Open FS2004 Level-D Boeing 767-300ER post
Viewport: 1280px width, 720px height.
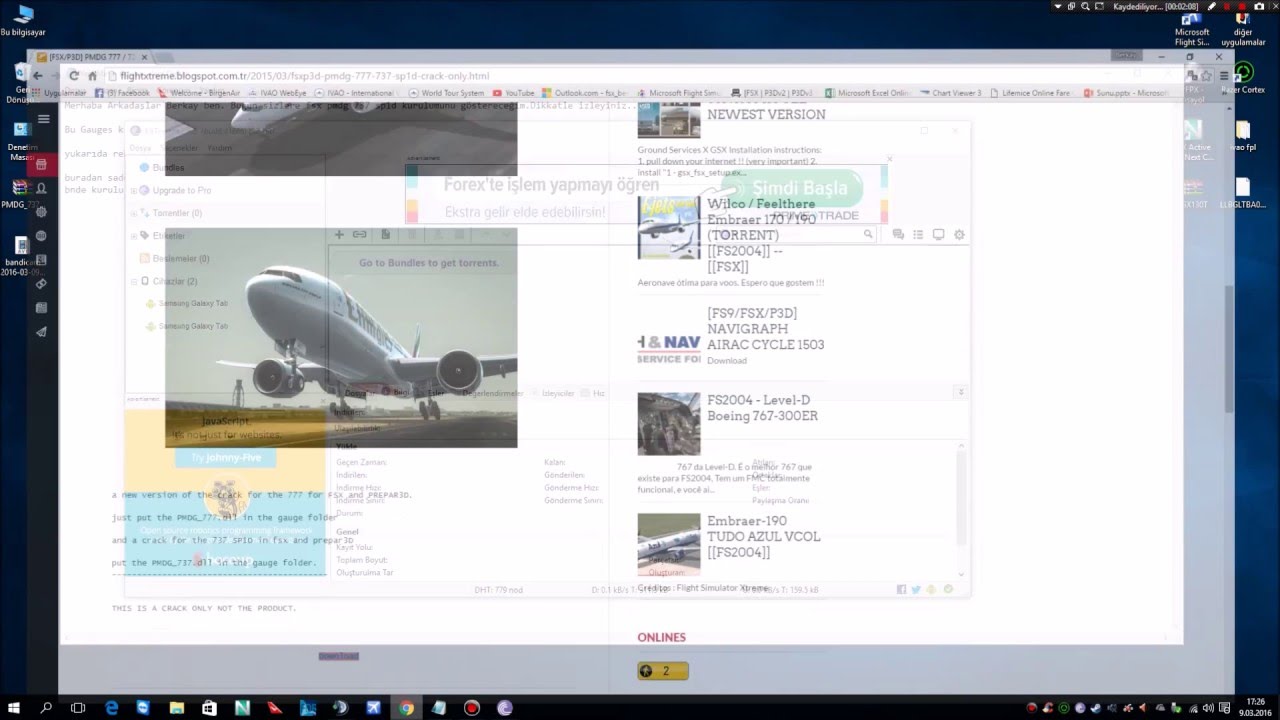tap(762, 407)
